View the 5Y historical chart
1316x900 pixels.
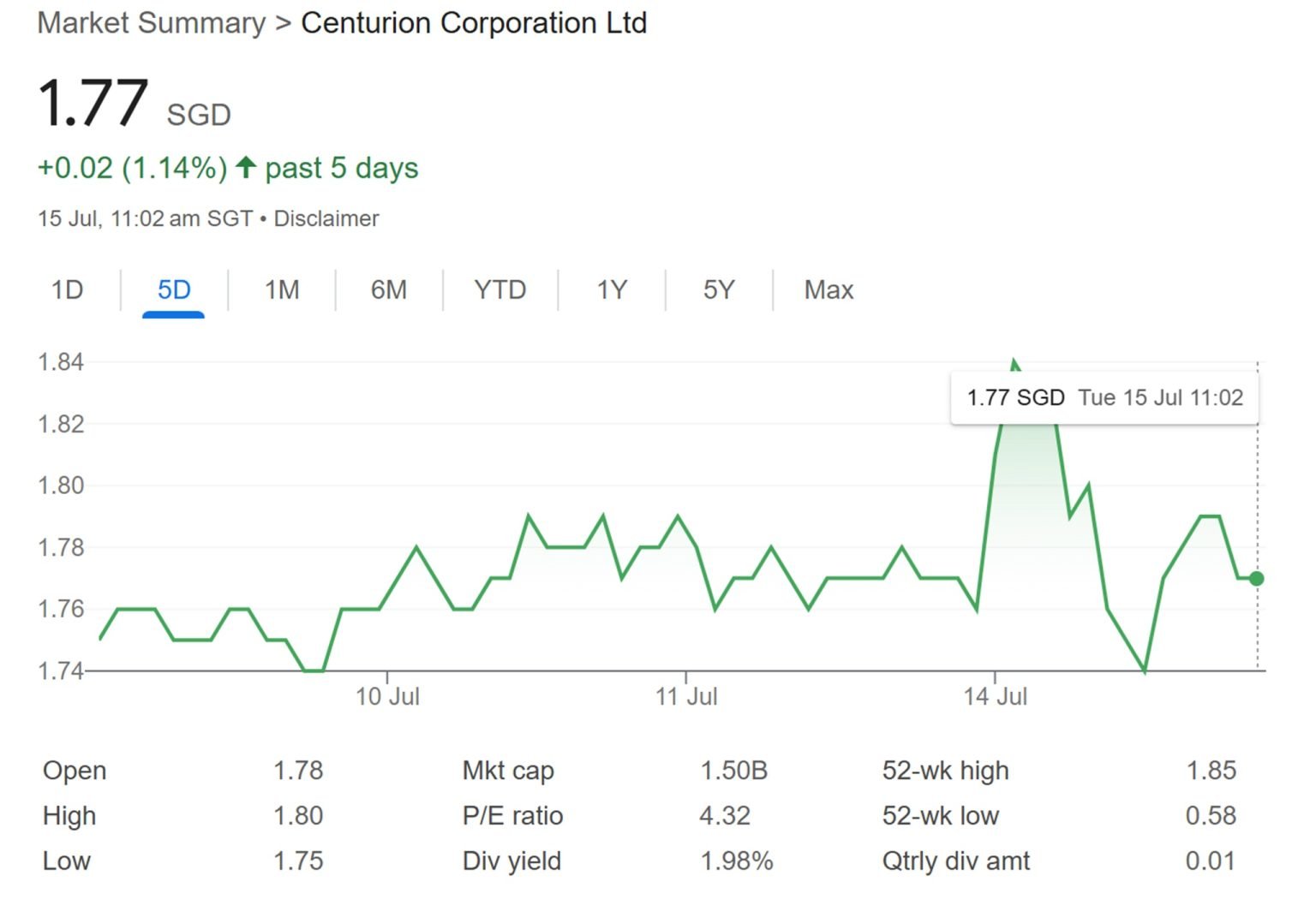(720, 290)
